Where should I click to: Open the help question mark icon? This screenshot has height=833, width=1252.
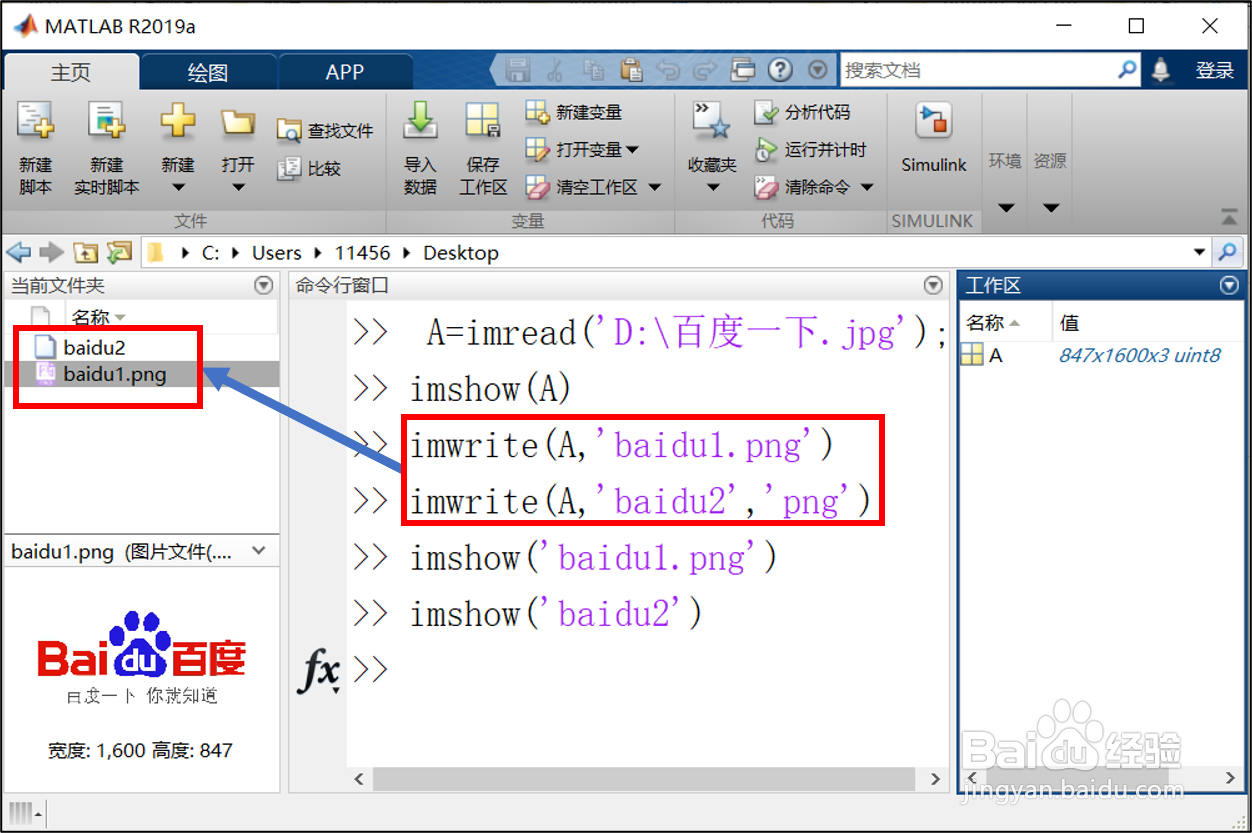click(x=781, y=70)
